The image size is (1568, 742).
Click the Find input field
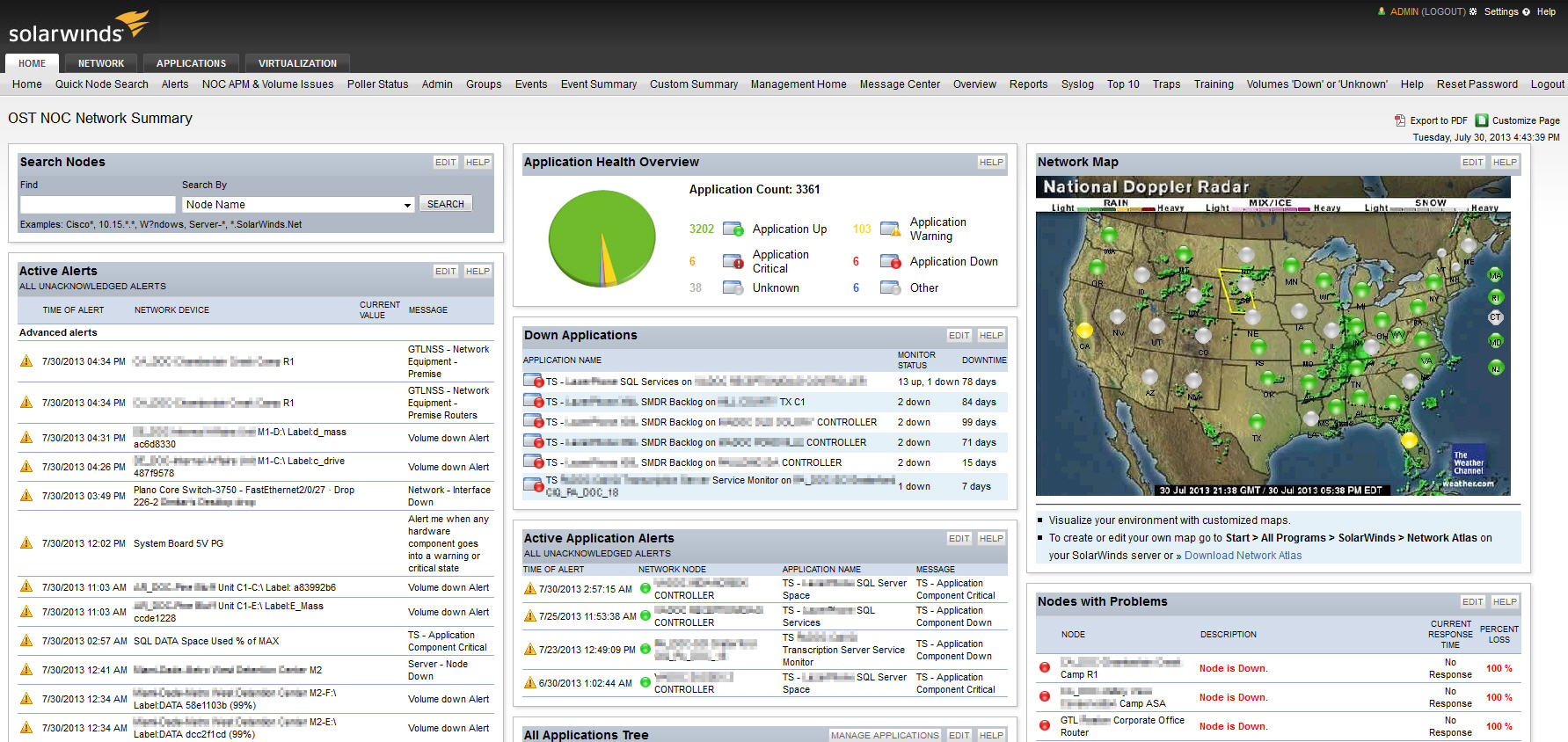[98, 205]
